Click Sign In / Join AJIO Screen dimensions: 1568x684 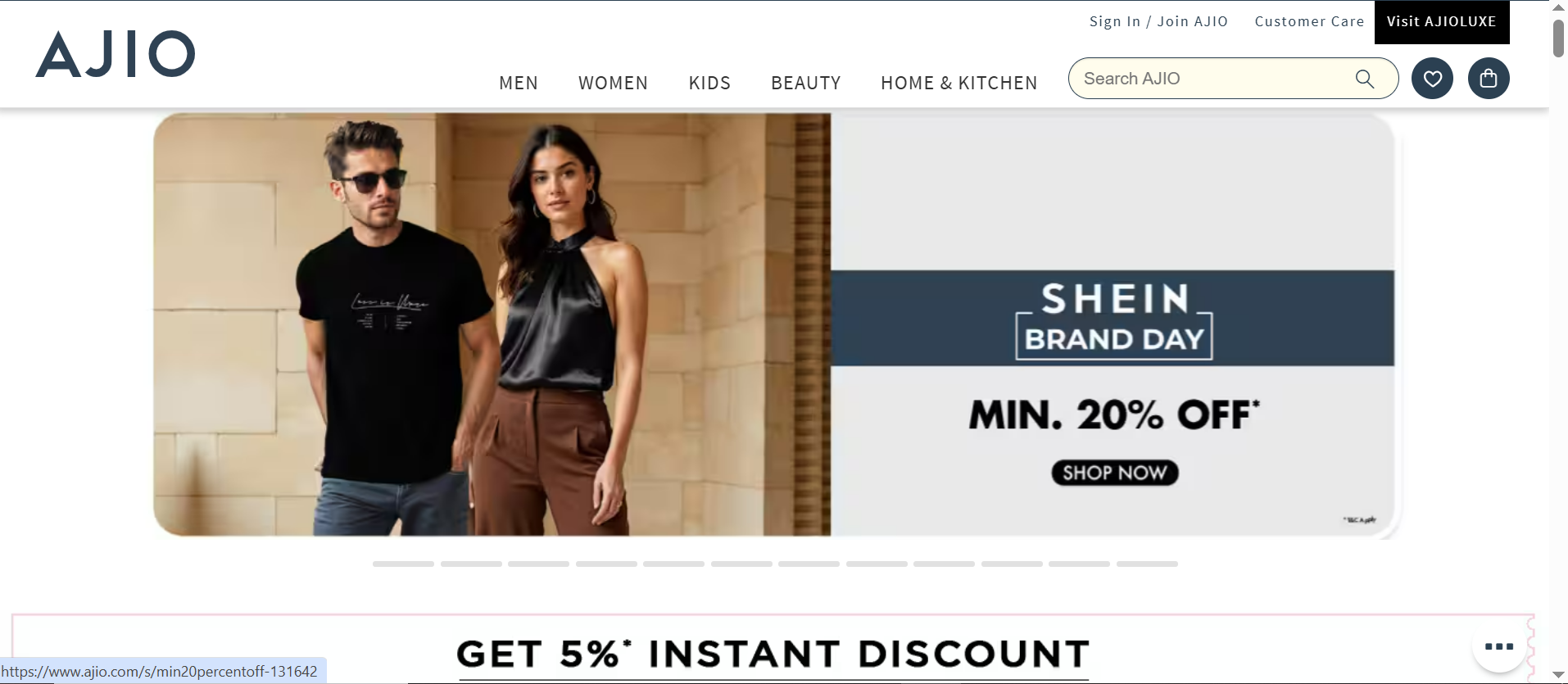tap(1158, 21)
